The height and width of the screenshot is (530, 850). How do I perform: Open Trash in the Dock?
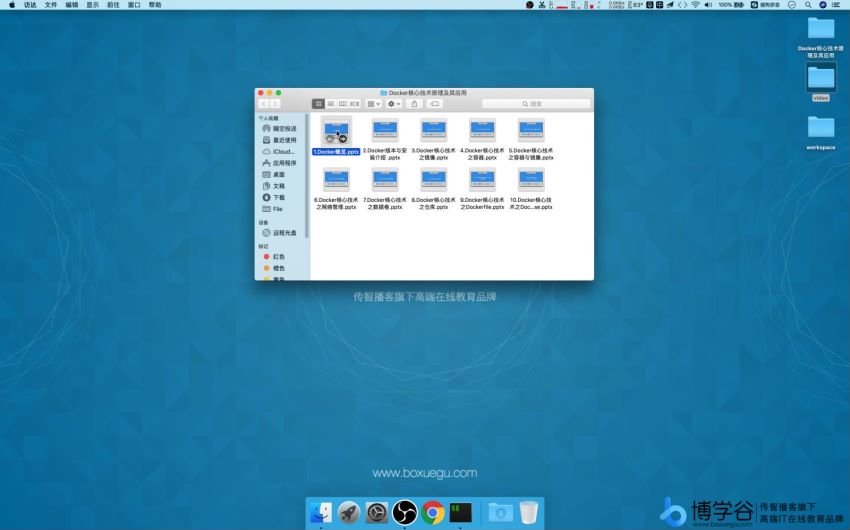(529, 512)
